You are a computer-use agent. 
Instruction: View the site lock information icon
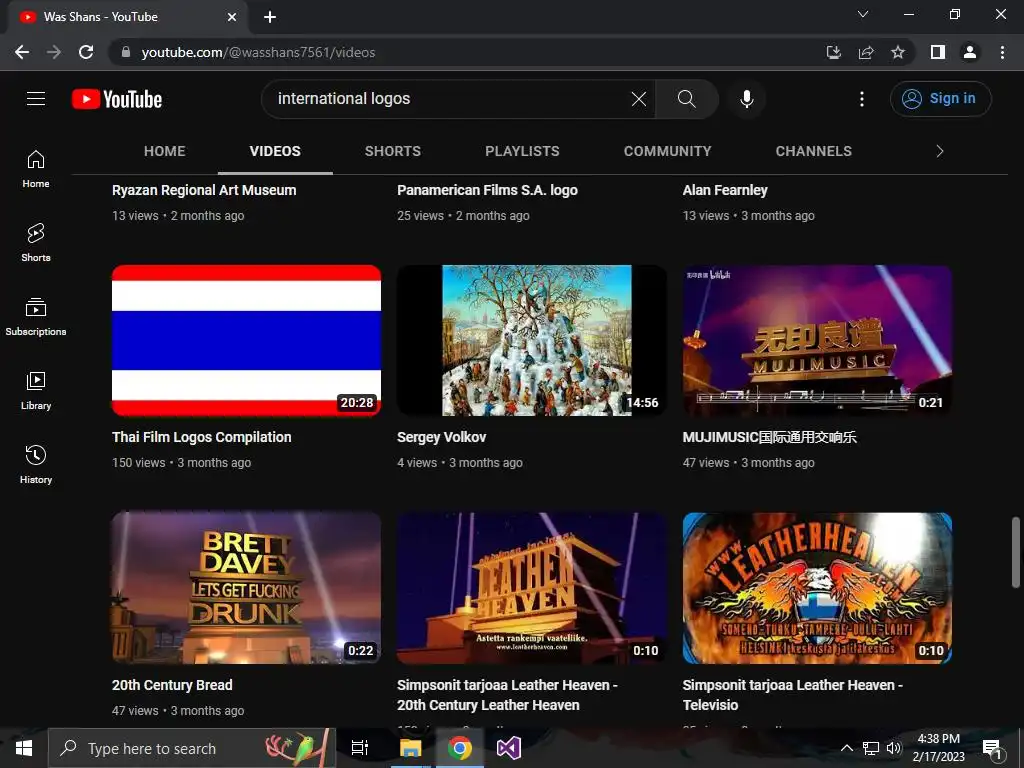point(126,52)
